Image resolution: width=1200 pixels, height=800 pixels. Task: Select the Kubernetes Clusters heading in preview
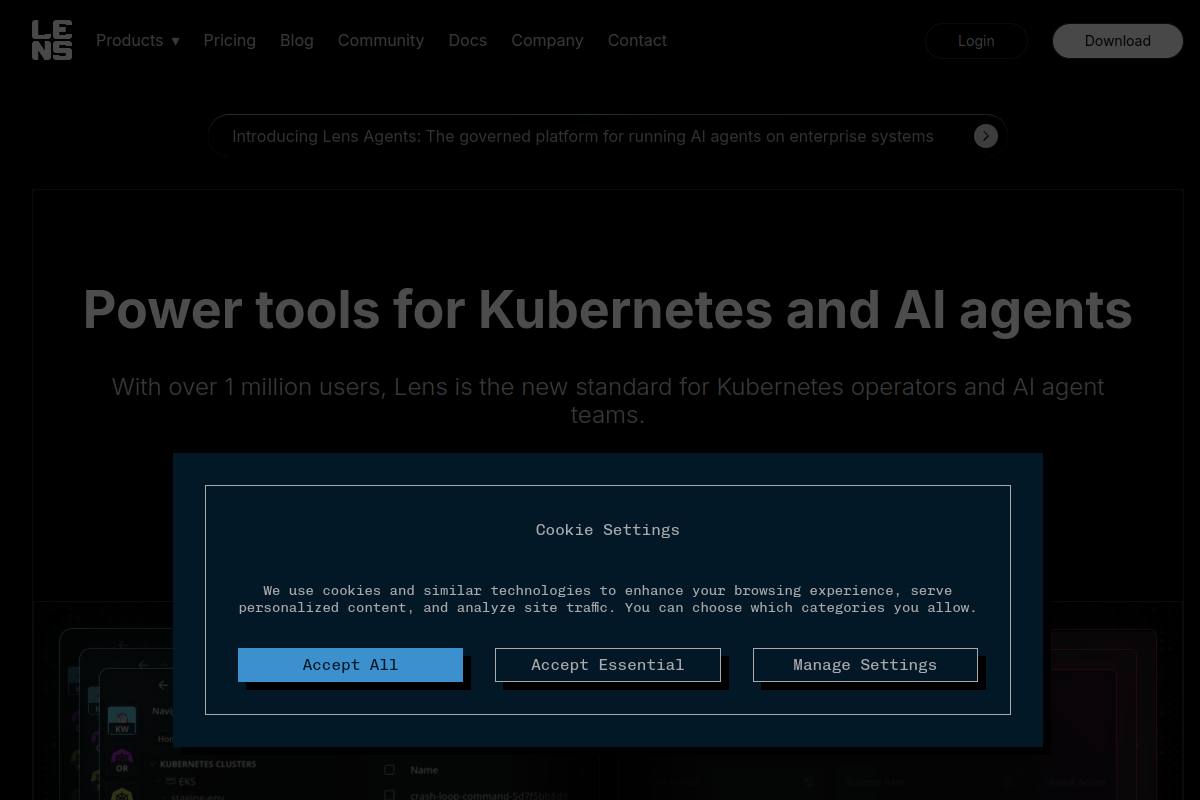(x=208, y=764)
